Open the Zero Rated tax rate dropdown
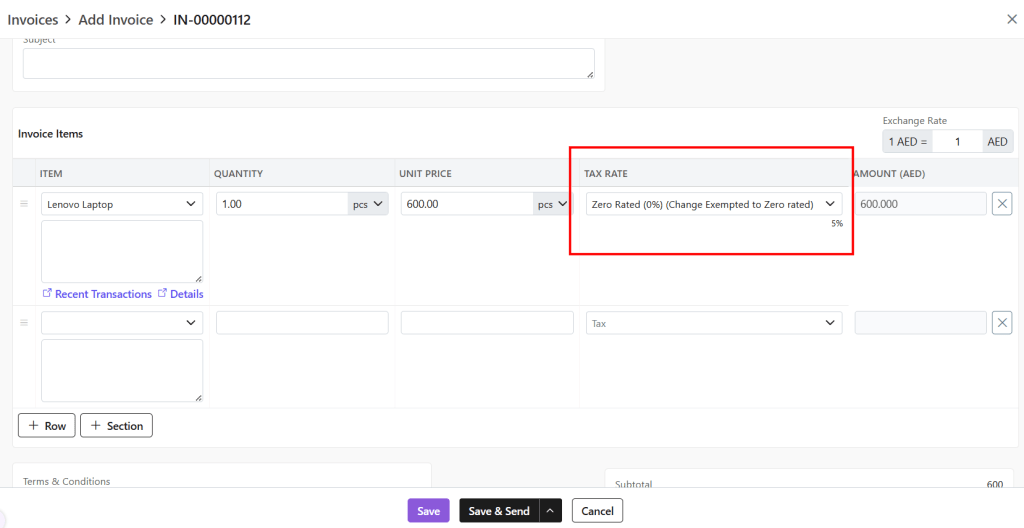Screen dimensions: 1024x528 point(714,204)
